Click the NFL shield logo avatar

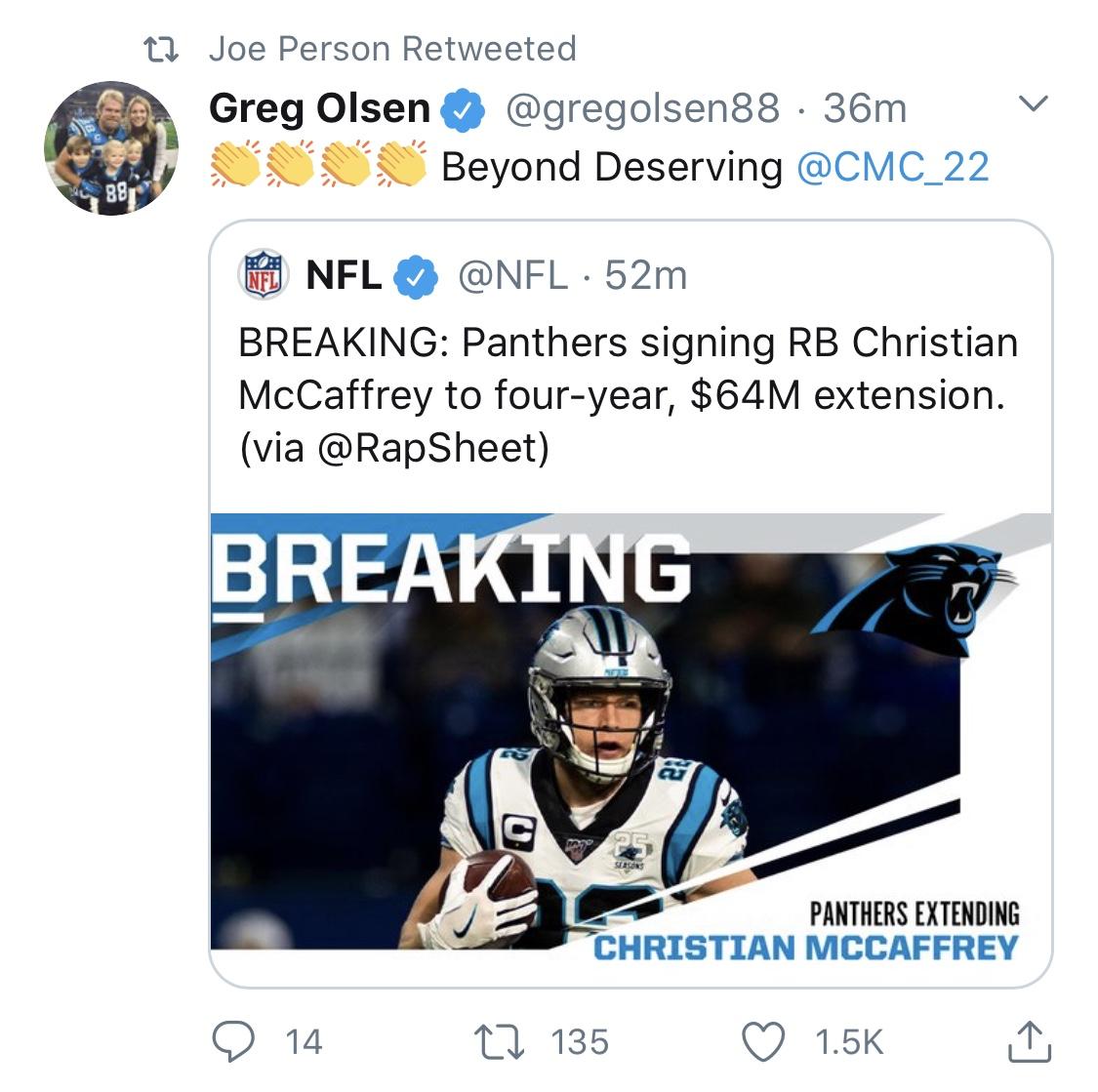pos(263,274)
